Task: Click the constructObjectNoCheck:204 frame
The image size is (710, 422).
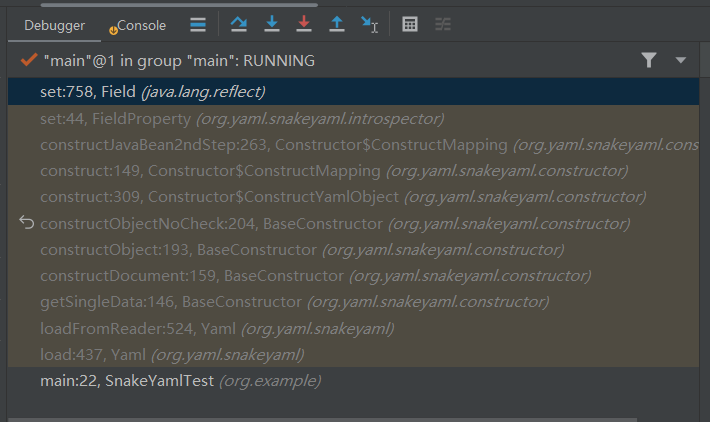Action: click(335, 224)
